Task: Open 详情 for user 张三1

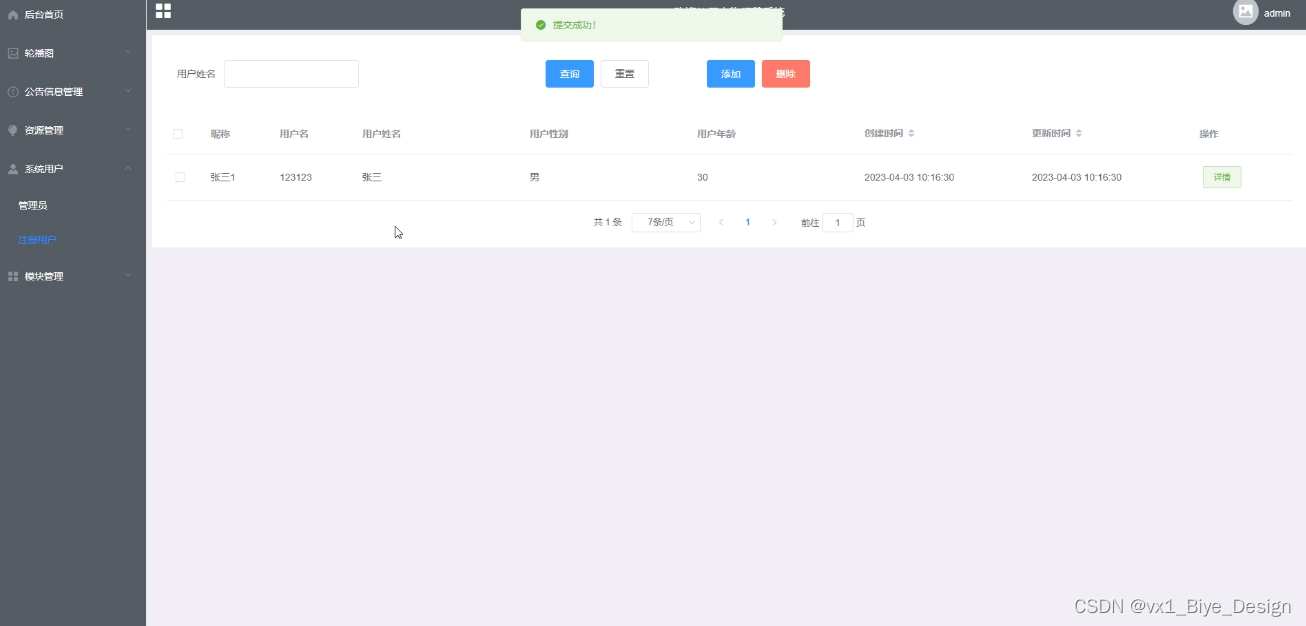Action: point(1222,177)
